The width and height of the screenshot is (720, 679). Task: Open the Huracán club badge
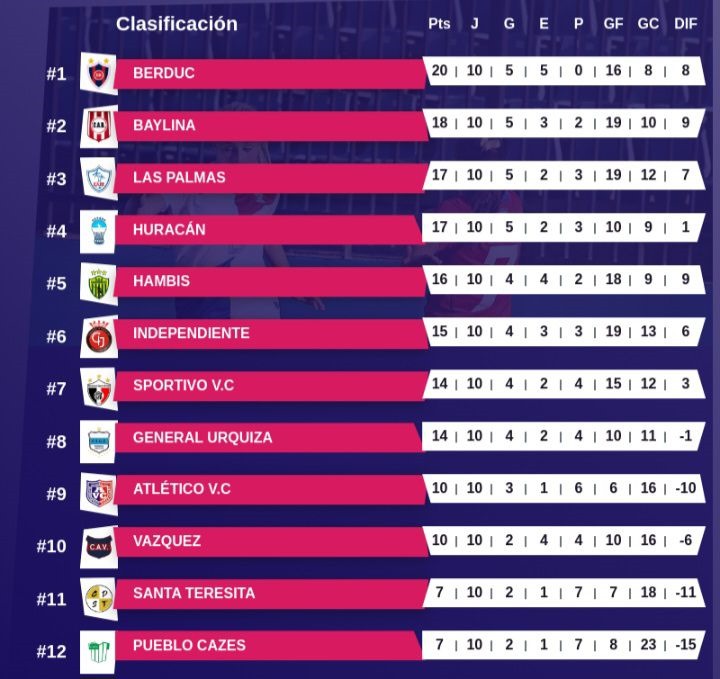(98, 229)
